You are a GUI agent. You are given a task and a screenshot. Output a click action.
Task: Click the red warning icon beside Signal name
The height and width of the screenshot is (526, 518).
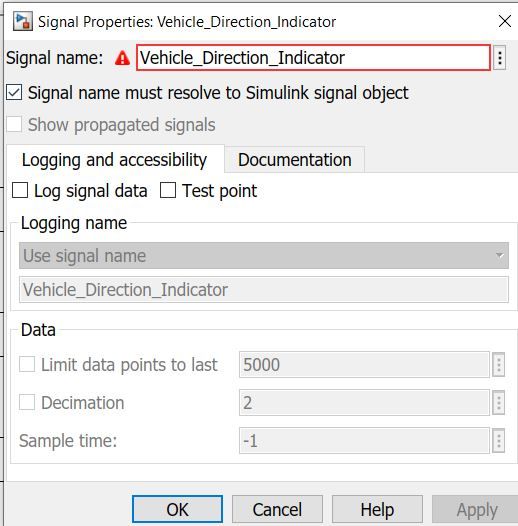tap(122, 58)
